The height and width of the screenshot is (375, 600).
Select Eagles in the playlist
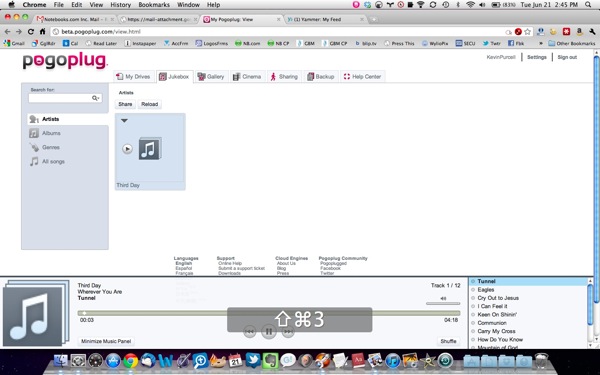tap(486, 290)
